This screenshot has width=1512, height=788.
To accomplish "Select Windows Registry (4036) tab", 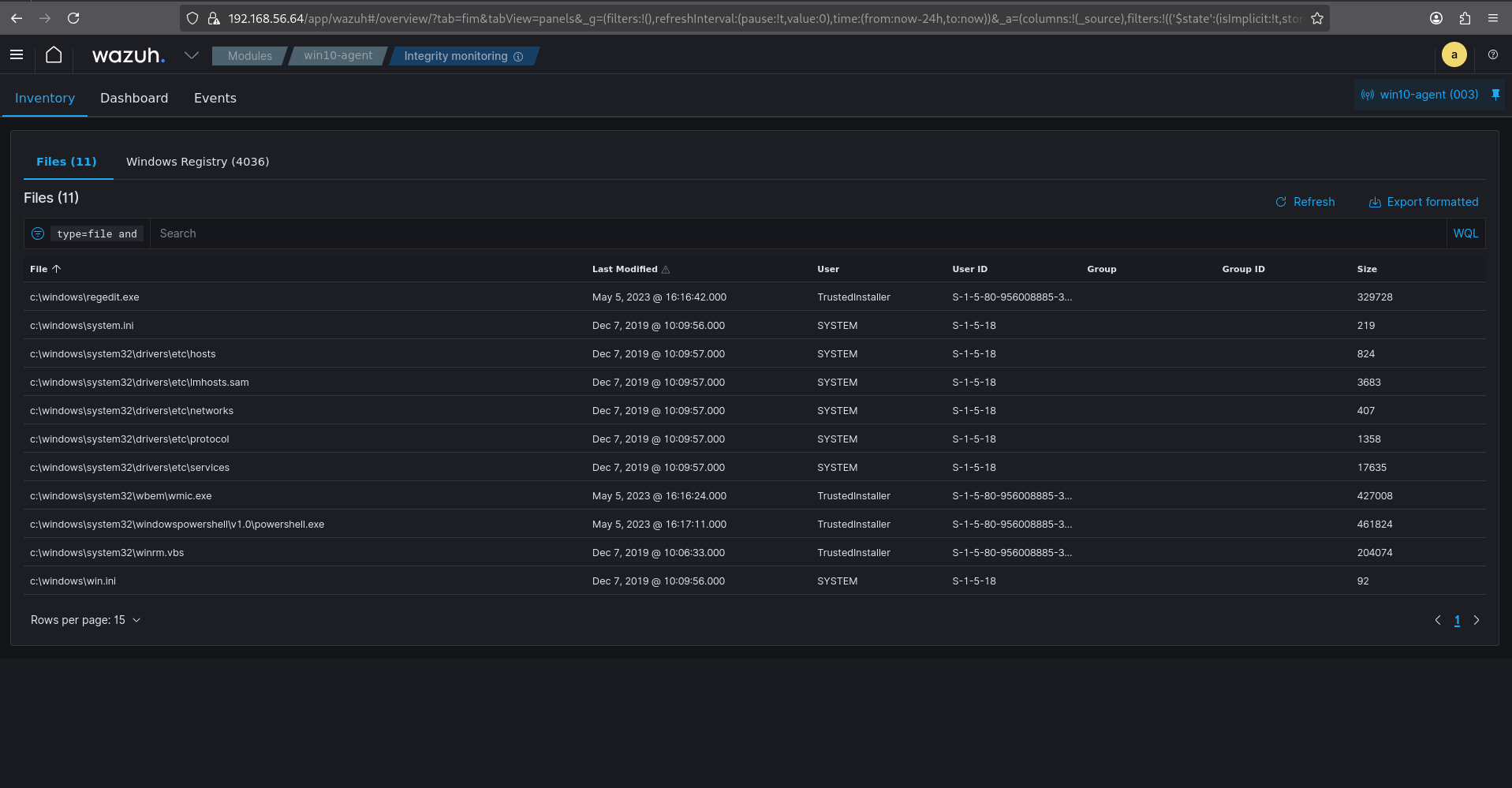I will [x=197, y=162].
